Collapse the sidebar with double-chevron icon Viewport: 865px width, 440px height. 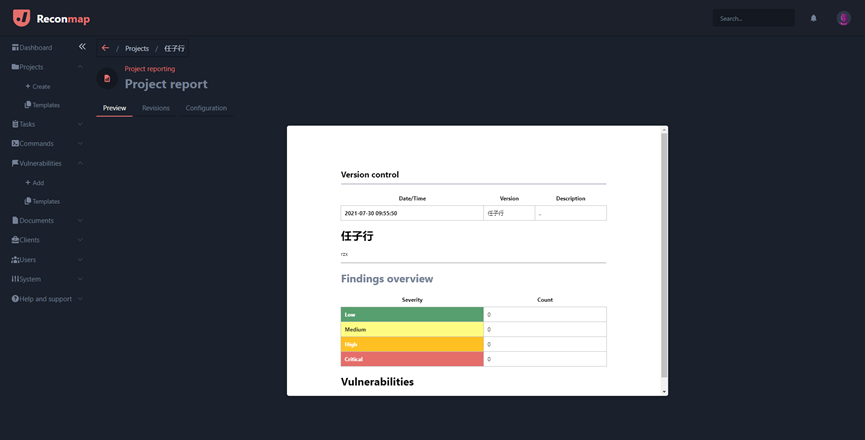coord(82,47)
